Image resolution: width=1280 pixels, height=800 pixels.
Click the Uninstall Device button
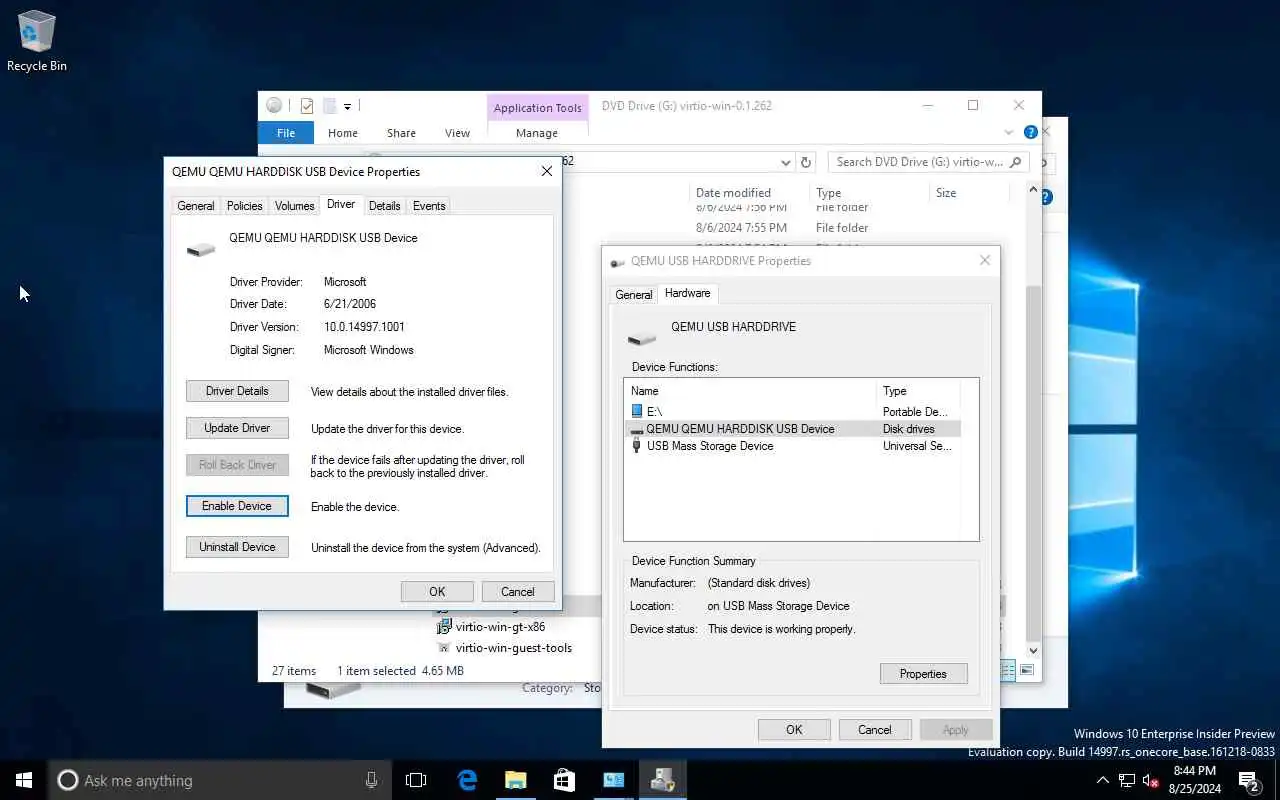tap(237, 547)
